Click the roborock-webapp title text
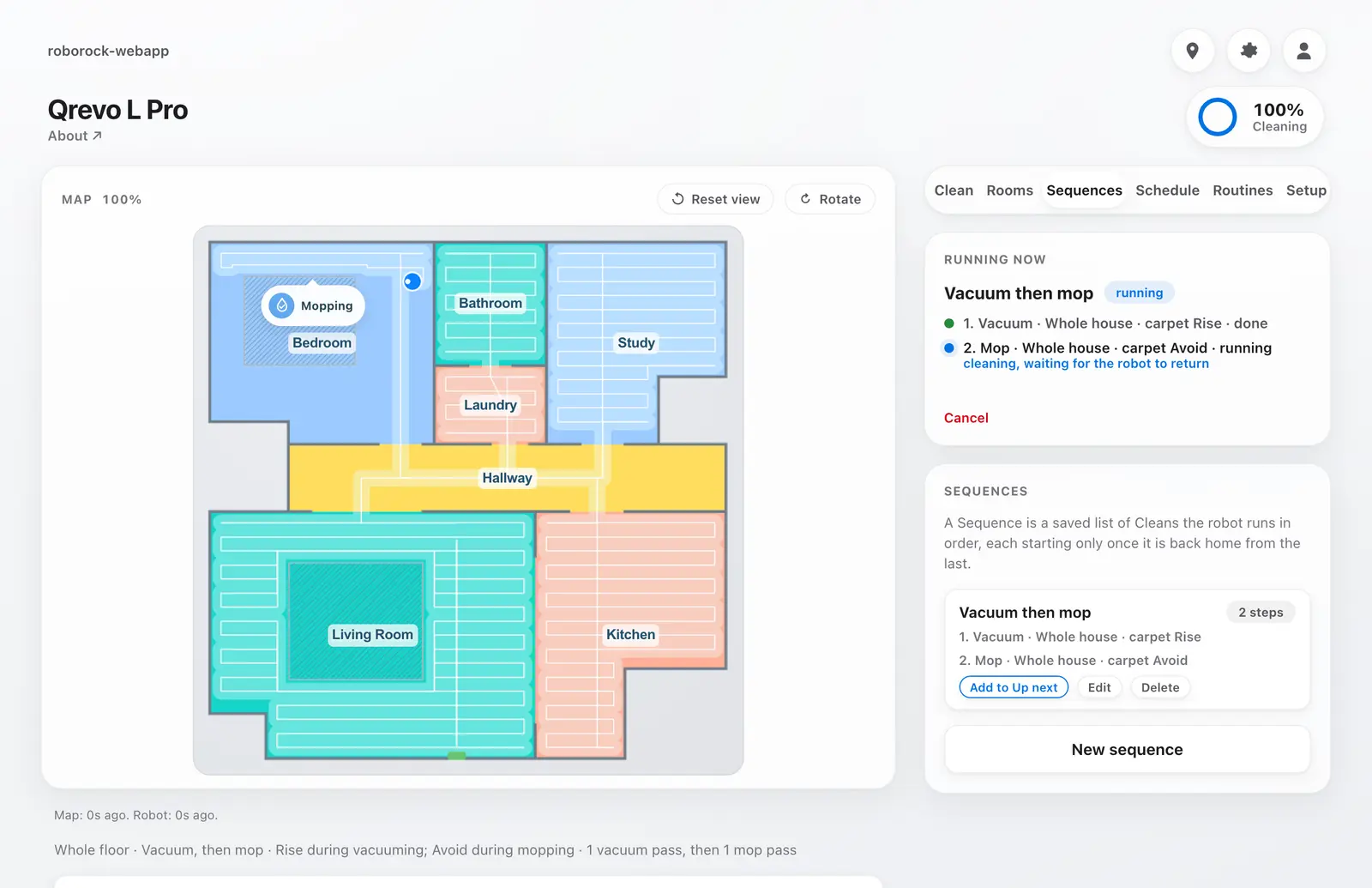This screenshot has height=888, width=1372. 108,51
